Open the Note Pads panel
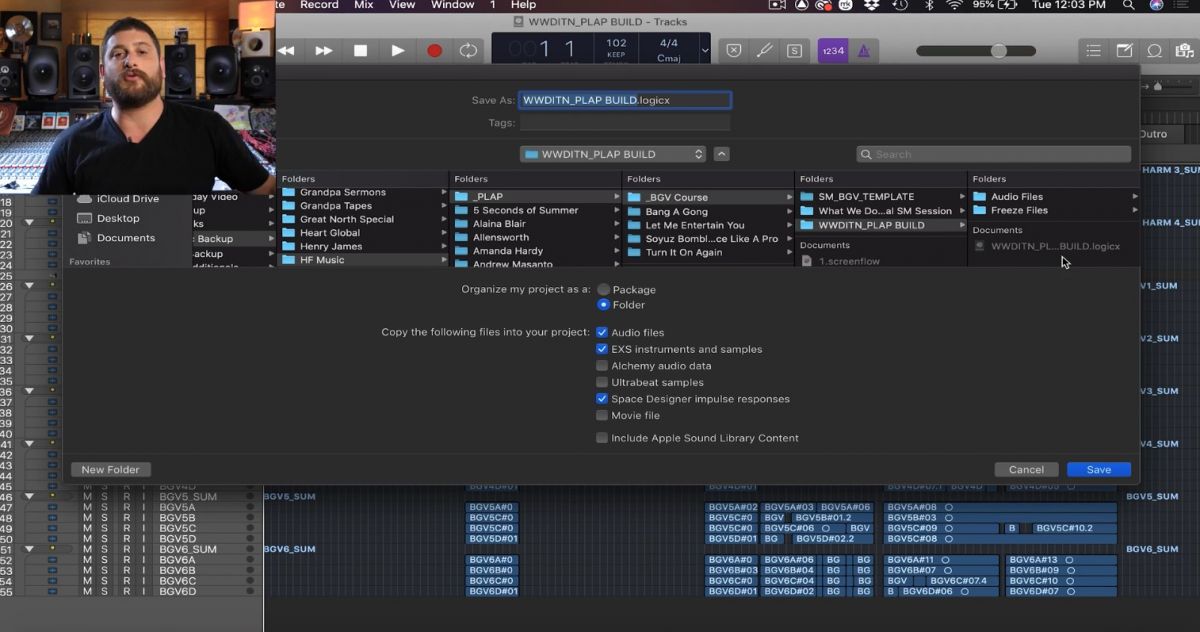The width and height of the screenshot is (1200, 632). (x=1123, y=50)
